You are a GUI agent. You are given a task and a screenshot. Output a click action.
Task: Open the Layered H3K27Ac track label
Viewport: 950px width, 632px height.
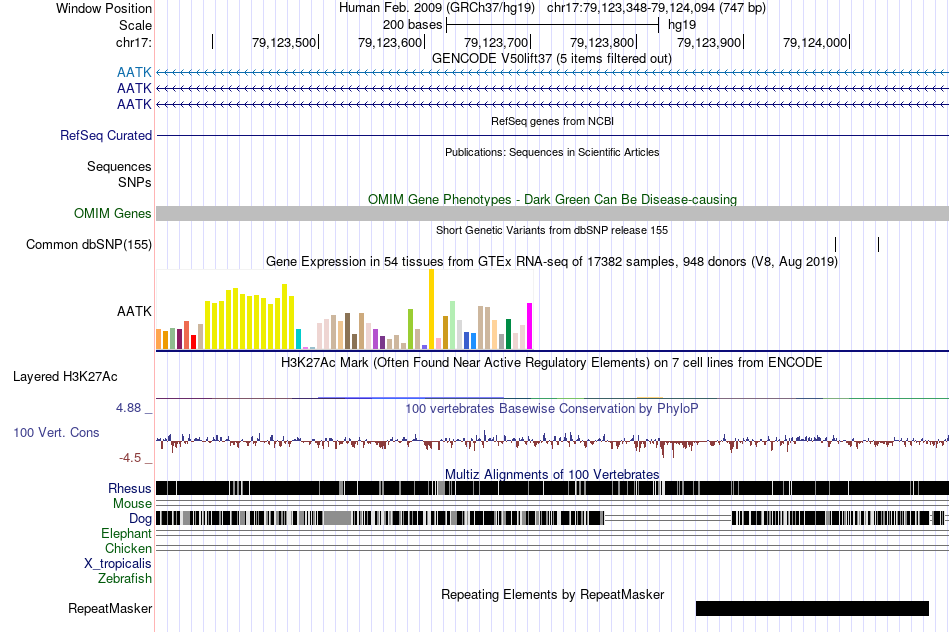65,376
